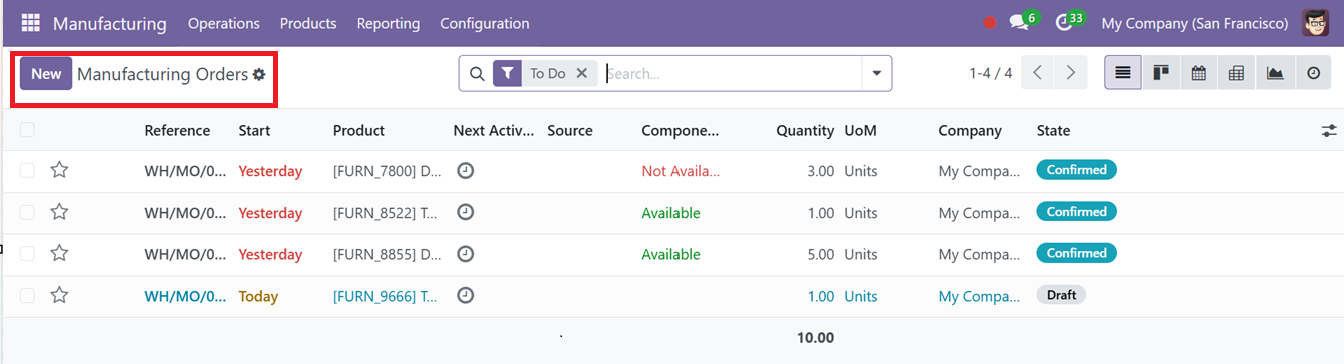Sort by the Source column header
Viewport: 1344px width, 364px height.
pyautogui.click(x=570, y=130)
